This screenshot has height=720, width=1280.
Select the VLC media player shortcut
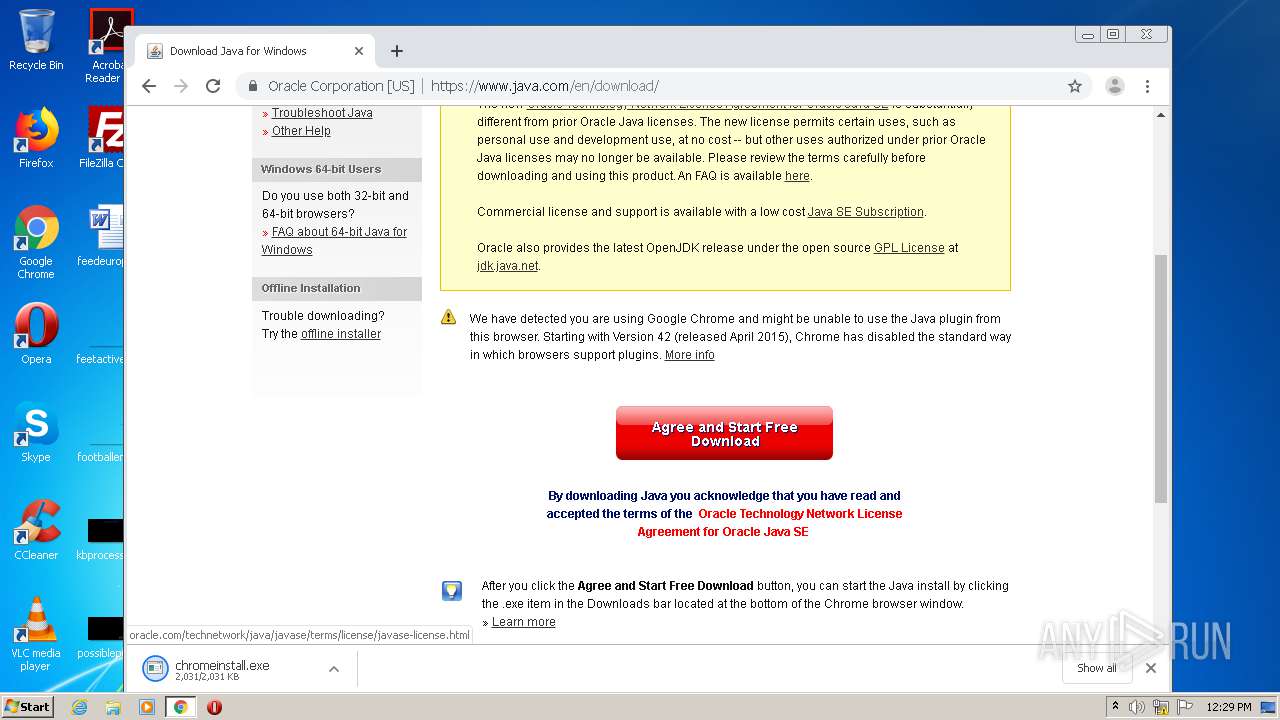click(x=36, y=634)
